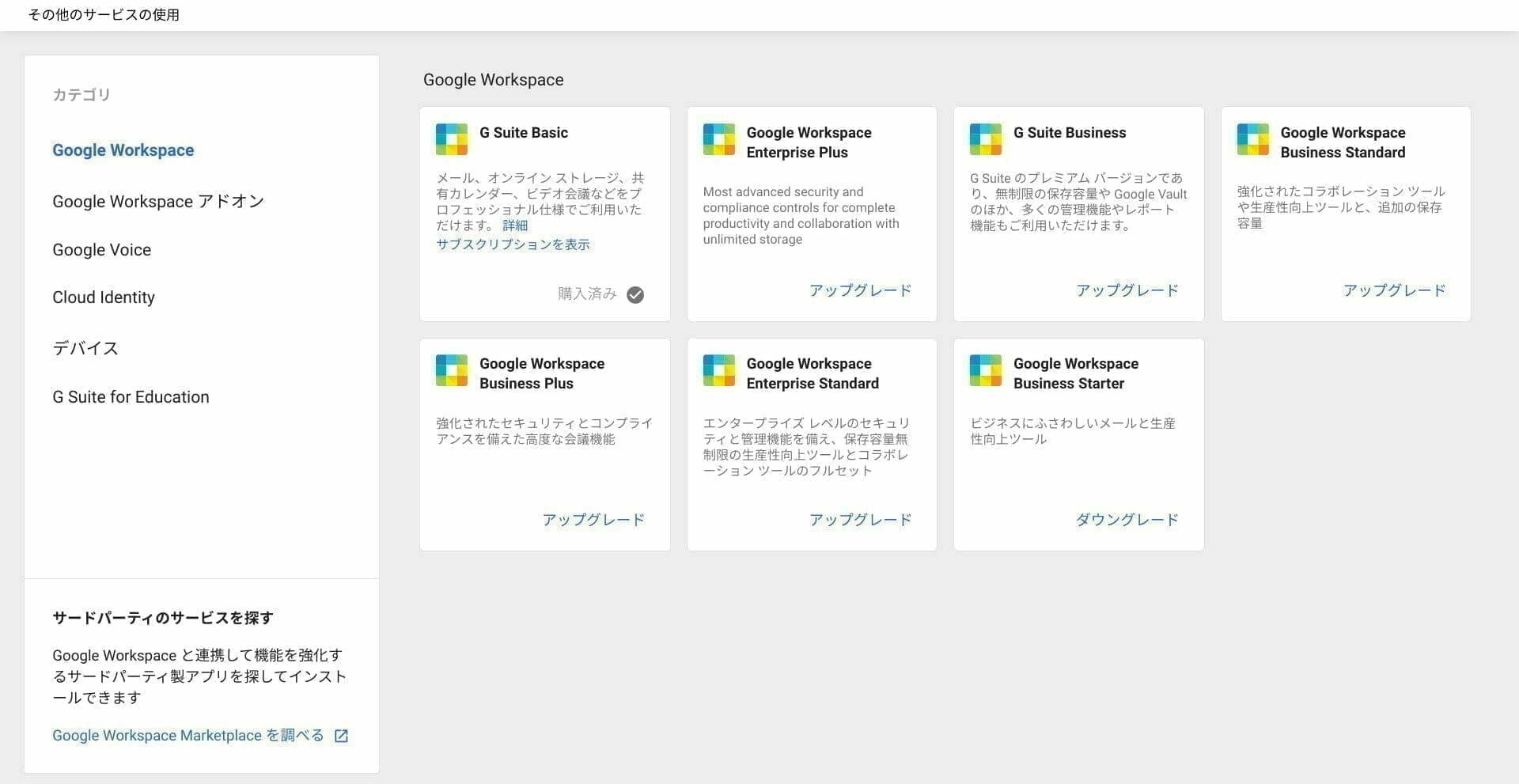Screen dimensions: 1519x784
Task: Click the Business Starter description text
Action: pyautogui.click(x=1073, y=431)
